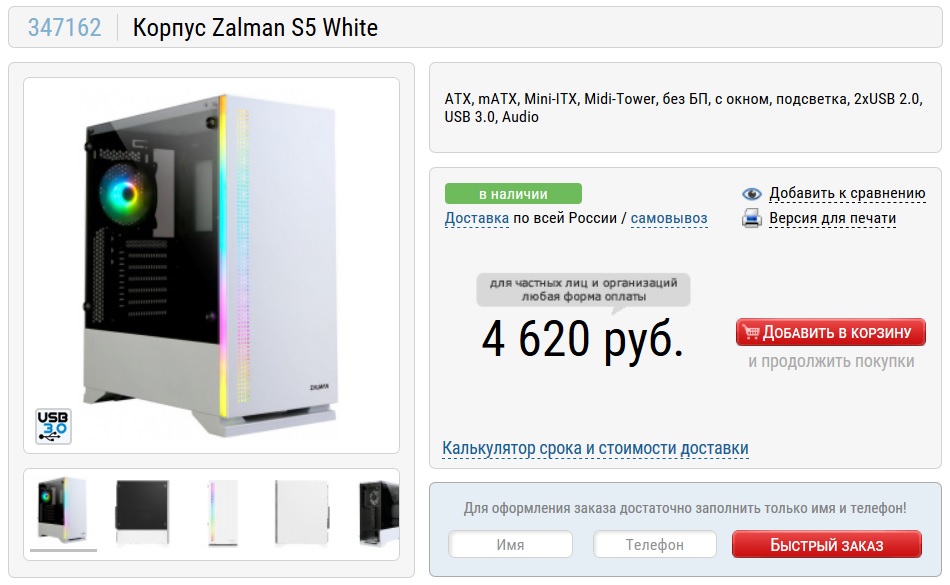Focus the Имя input field
950x585 pixels.
click(x=510, y=544)
